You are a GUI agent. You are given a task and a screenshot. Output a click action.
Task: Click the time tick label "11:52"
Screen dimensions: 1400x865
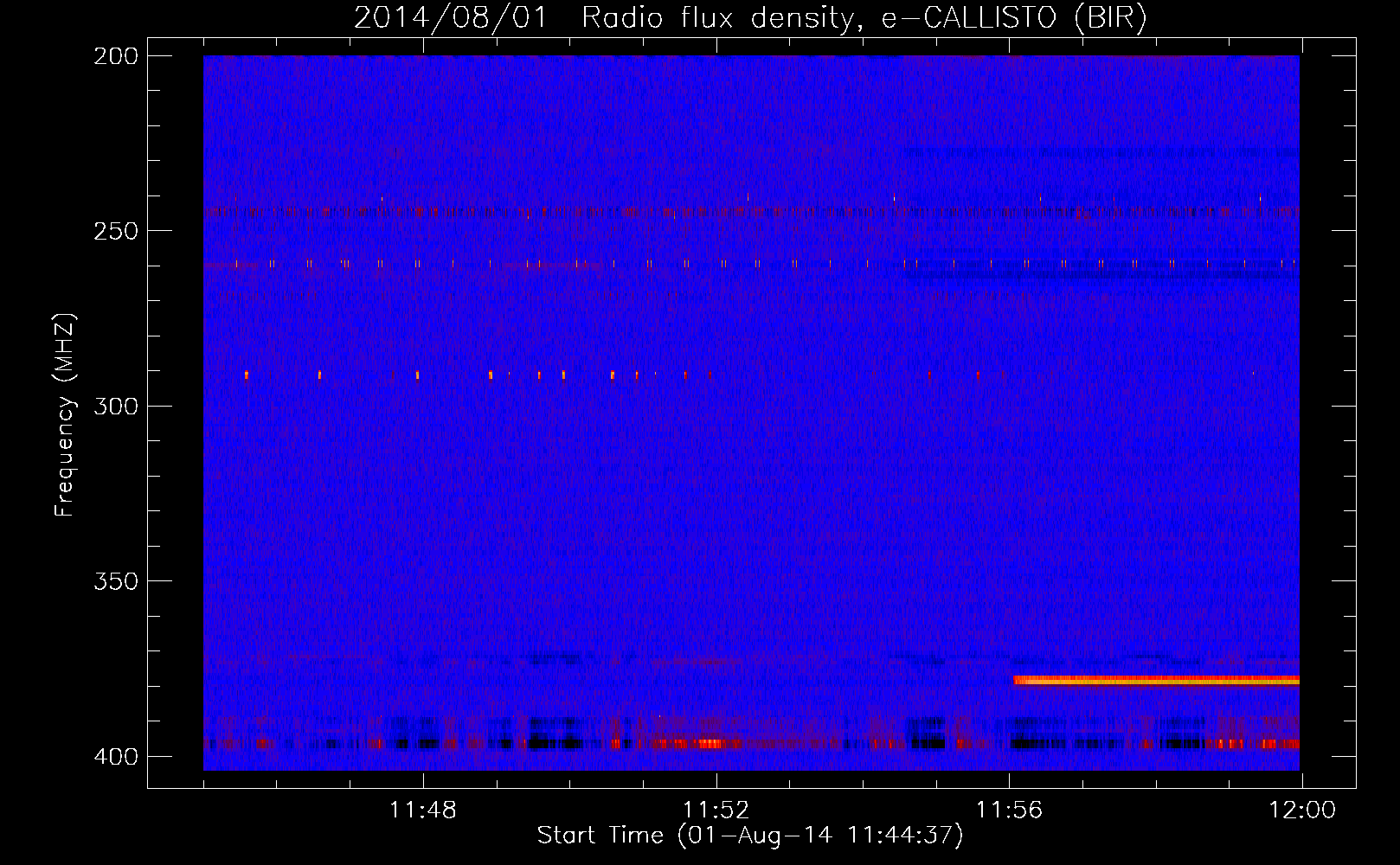pos(716,811)
